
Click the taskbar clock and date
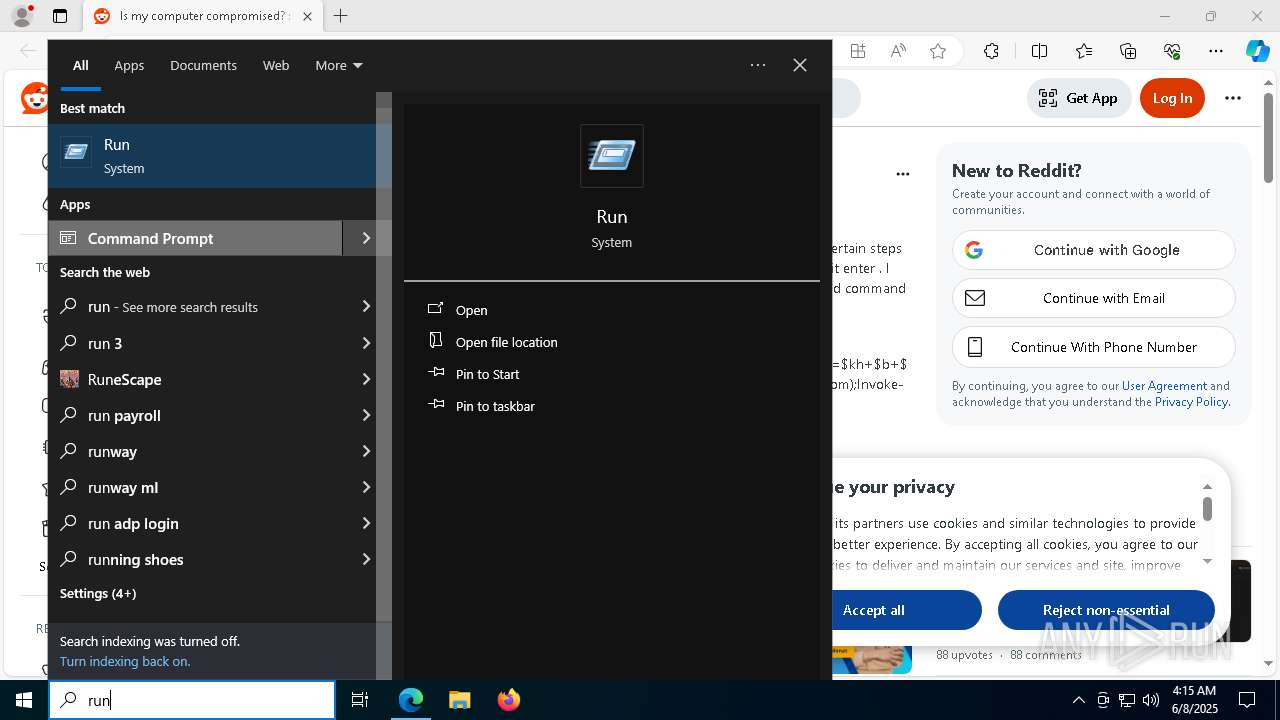click(x=1193, y=700)
